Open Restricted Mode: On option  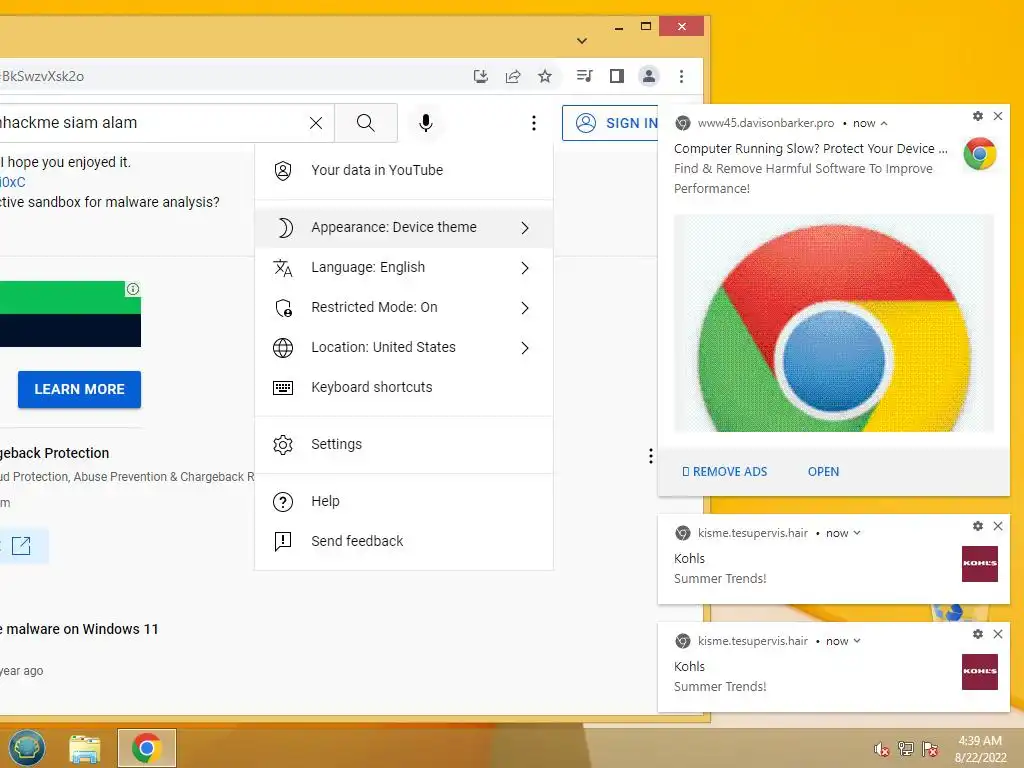pyautogui.click(x=404, y=308)
